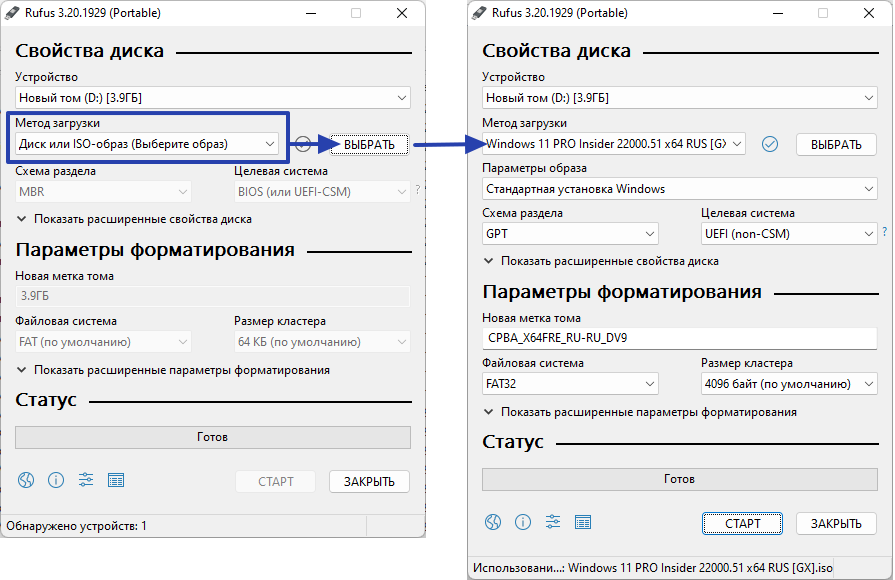The width and height of the screenshot is (895, 580).
Task: Open disabled FAT file system dropdown
Action: [103, 342]
